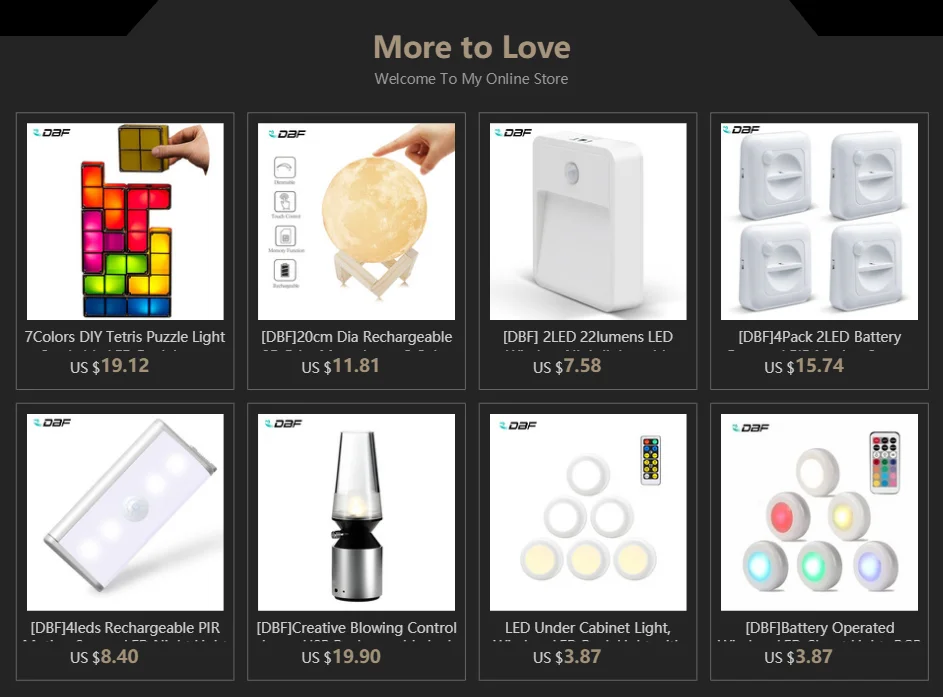This screenshot has width=943, height=697.
Task: Open the moon lamp product image
Action: click(x=356, y=221)
